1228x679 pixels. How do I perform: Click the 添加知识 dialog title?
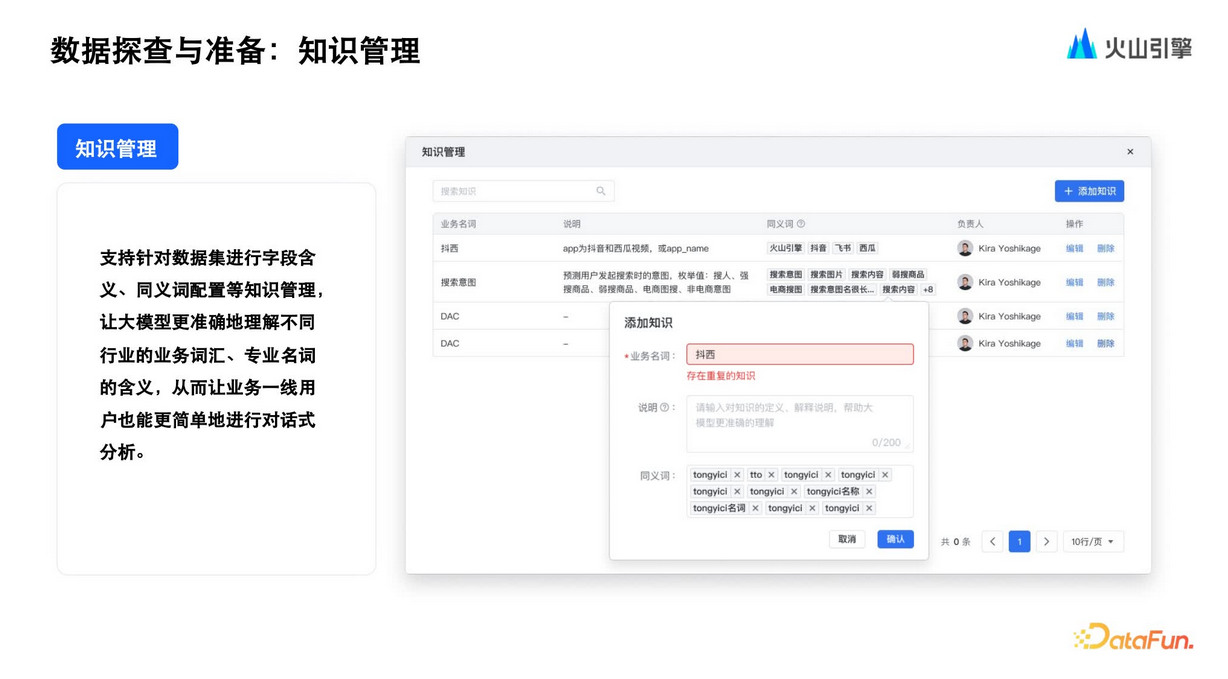[x=648, y=323]
